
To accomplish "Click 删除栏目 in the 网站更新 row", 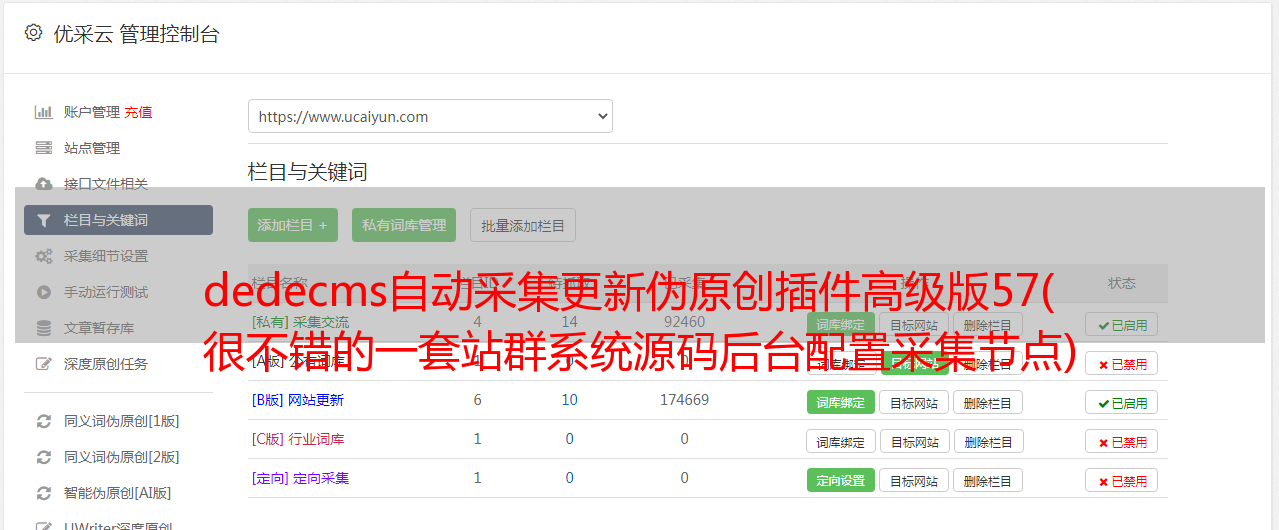I will pos(988,402).
